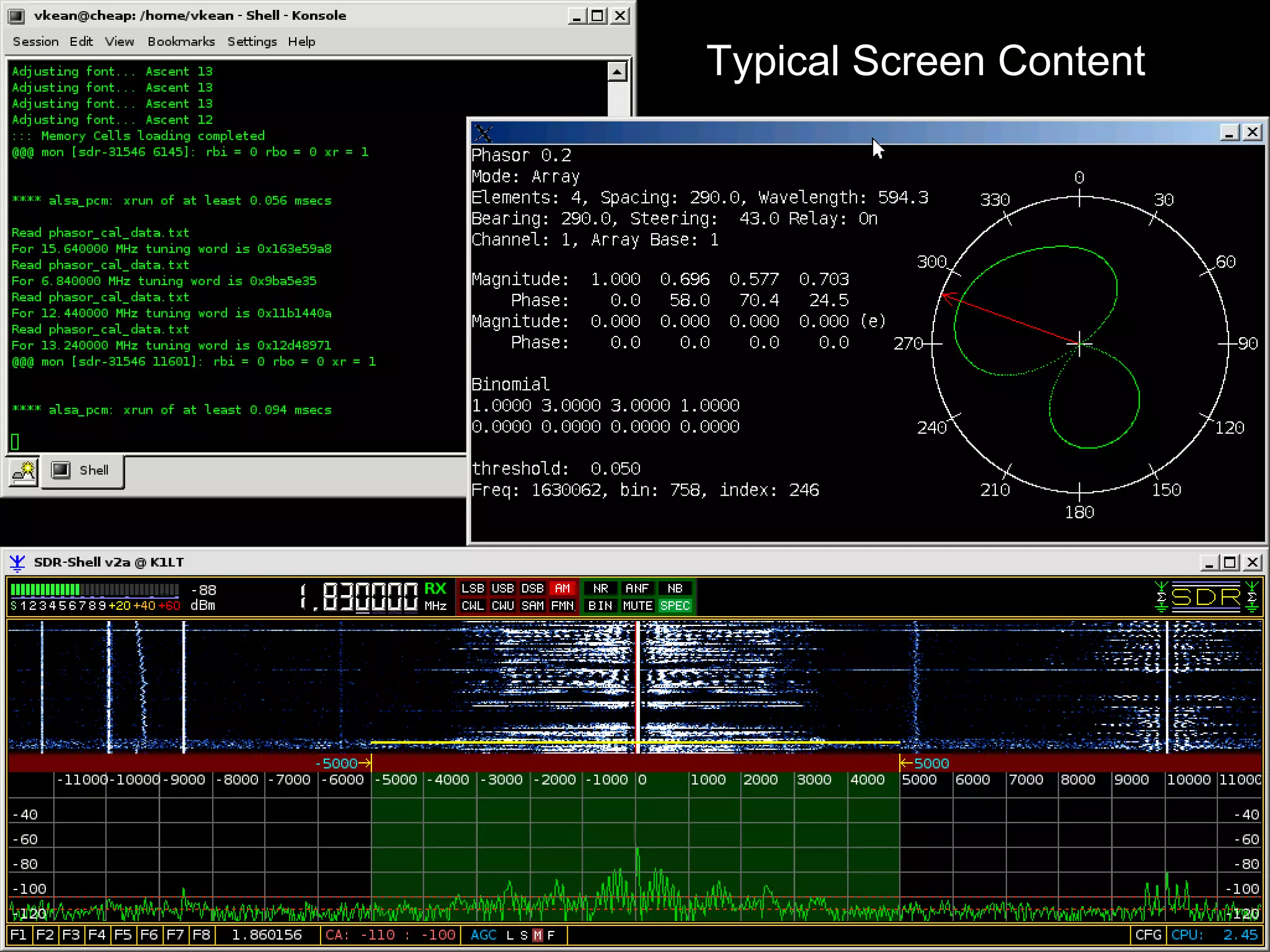Click the SDR logo

1206,597
